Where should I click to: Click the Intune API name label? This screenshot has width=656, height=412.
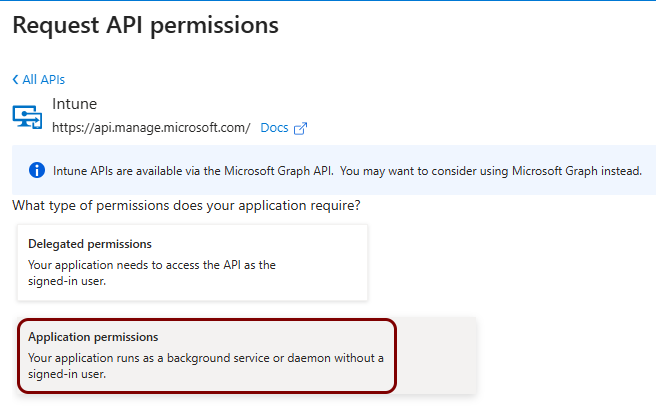pos(74,104)
